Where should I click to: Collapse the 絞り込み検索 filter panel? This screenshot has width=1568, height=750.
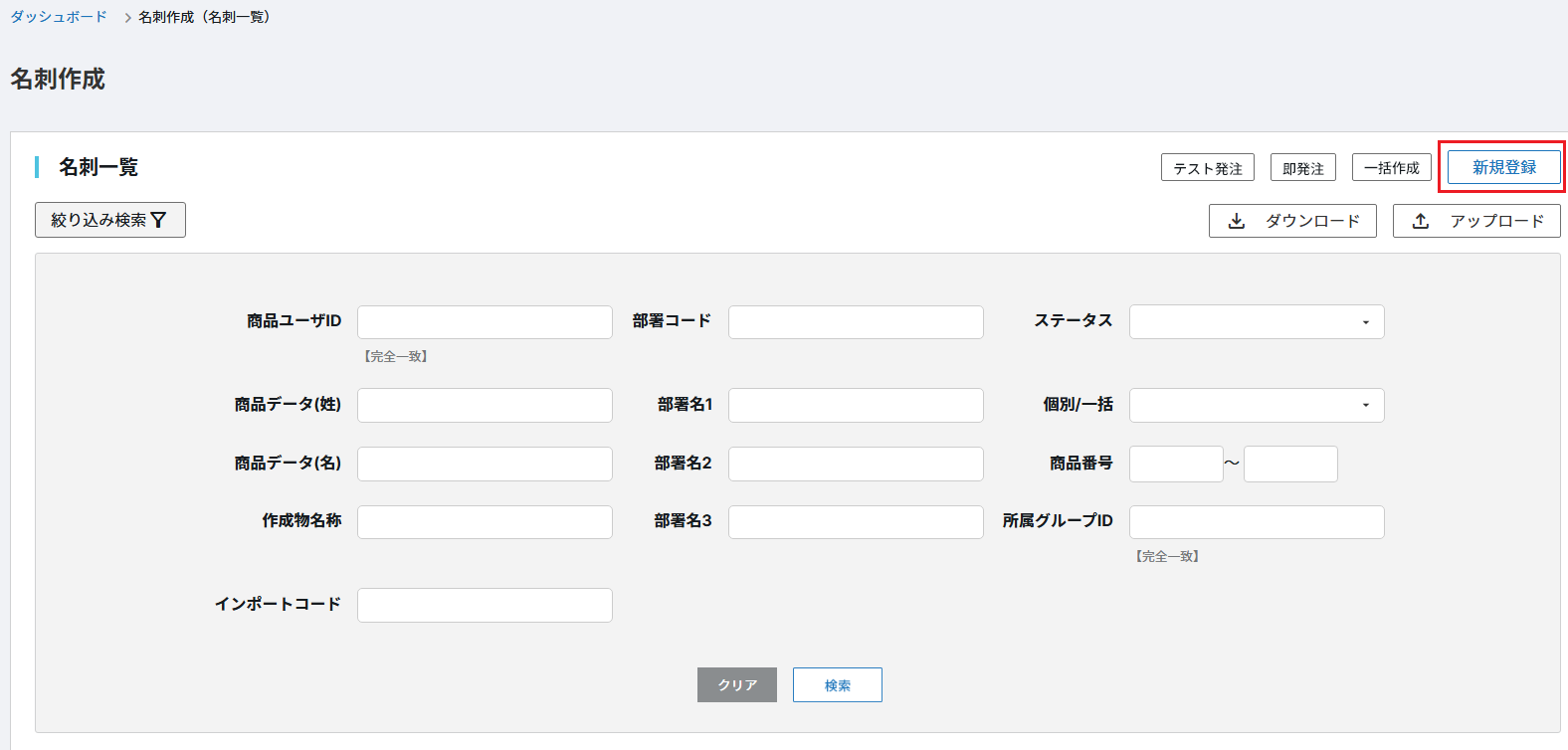(109, 220)
